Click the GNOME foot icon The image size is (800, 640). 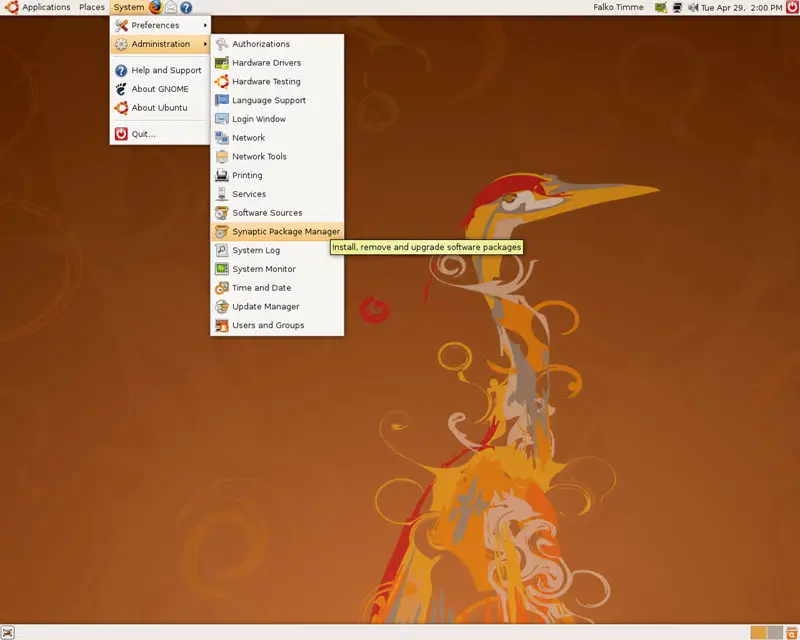121,89
